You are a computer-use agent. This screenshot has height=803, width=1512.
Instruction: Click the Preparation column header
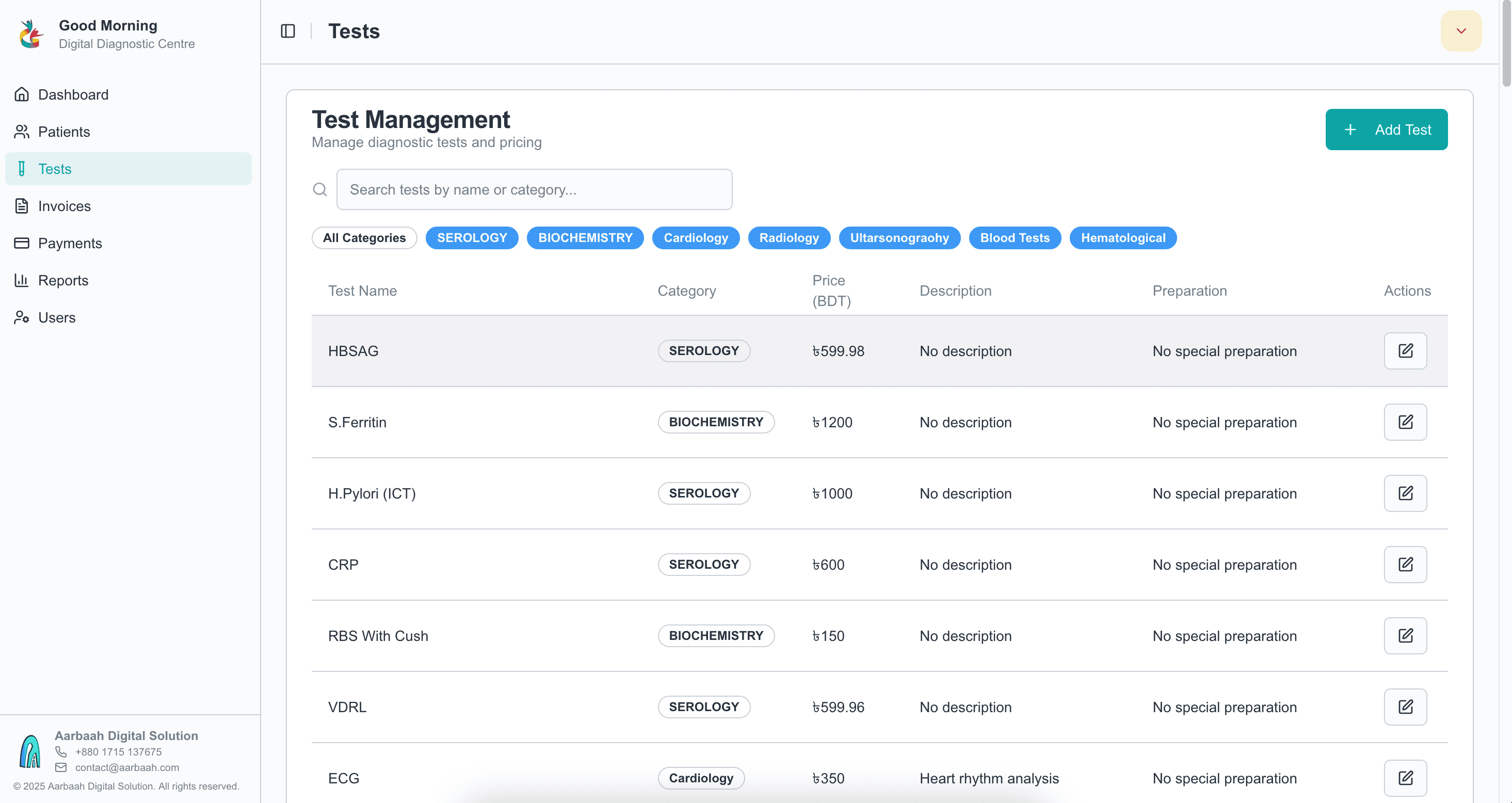1189,291
